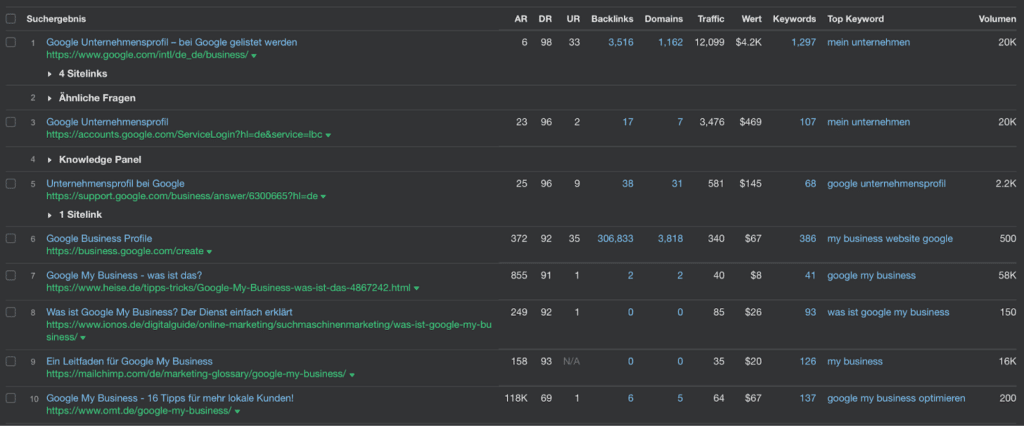The width and height of the screenshot is (1024, 426).
Task: Open top keyword 'google unternehmensprofil'
Action: click(886, 184)
